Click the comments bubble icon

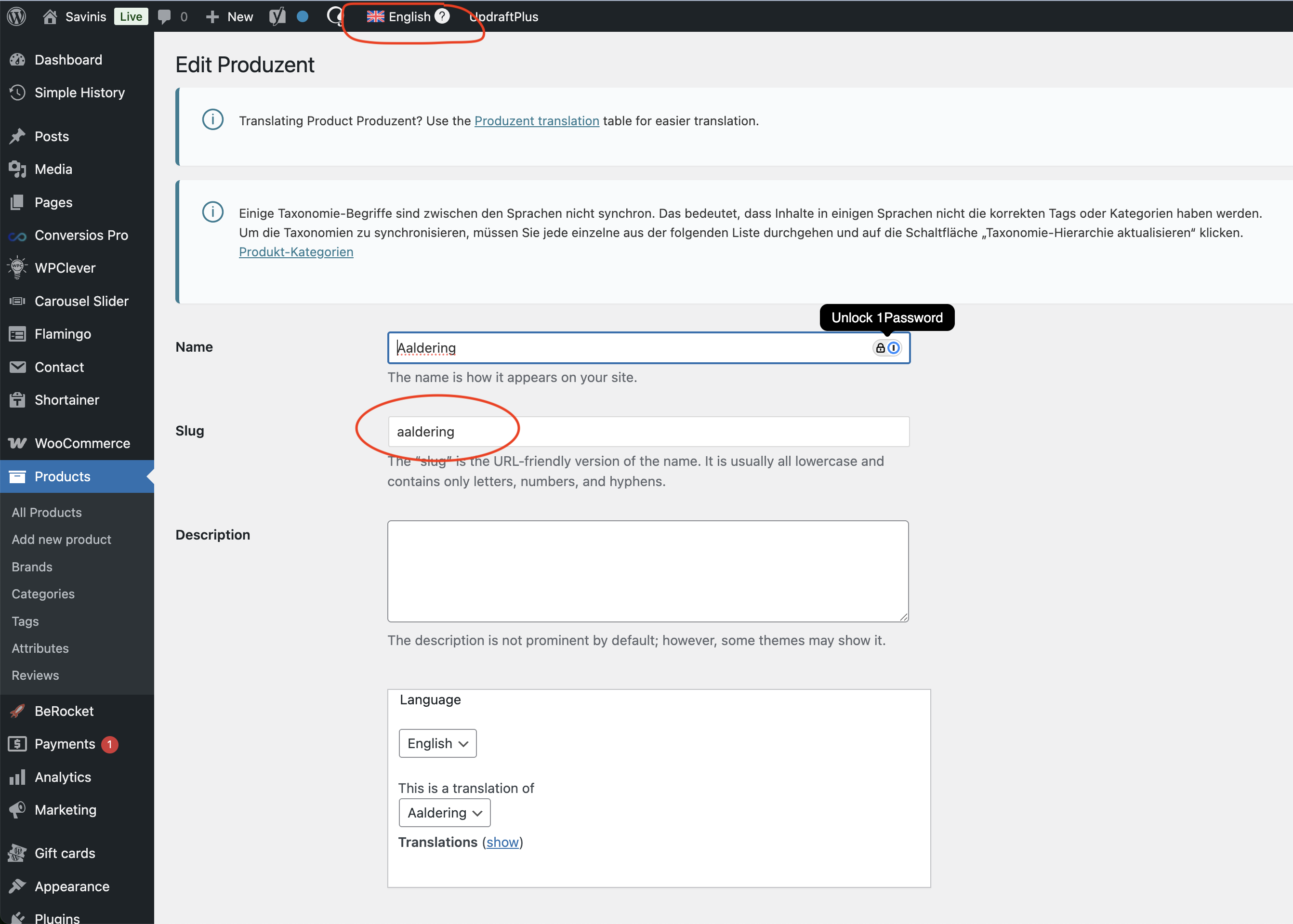[x=164, y=16]
